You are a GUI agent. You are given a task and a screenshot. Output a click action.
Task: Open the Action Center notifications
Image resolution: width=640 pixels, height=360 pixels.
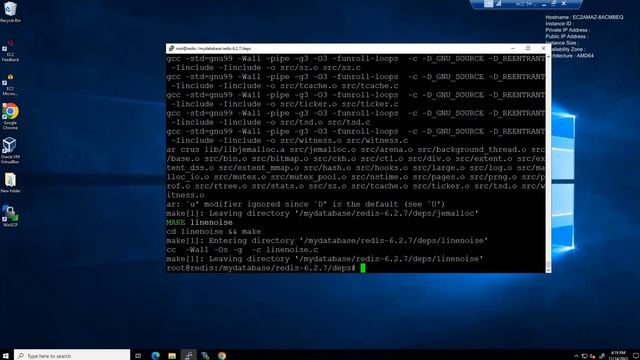point(636,356)
